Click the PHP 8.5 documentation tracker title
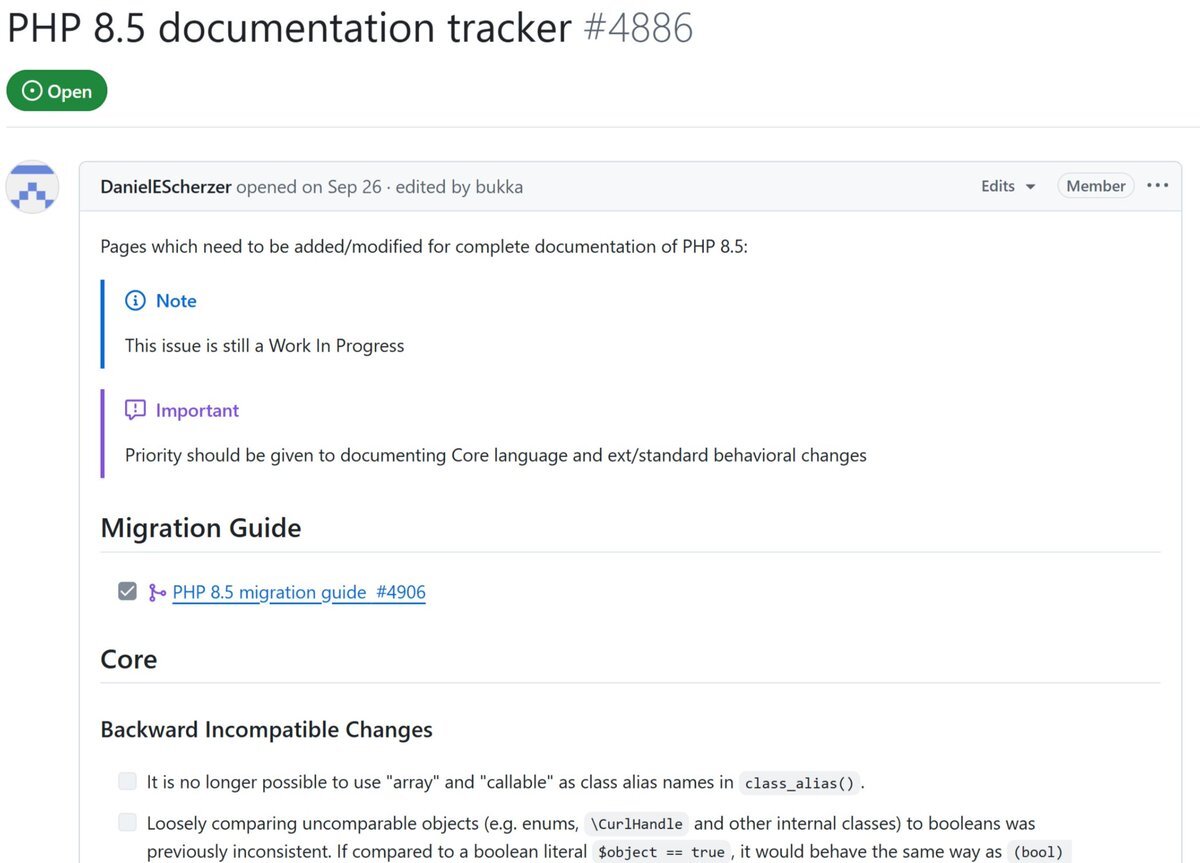 (289, 28)
